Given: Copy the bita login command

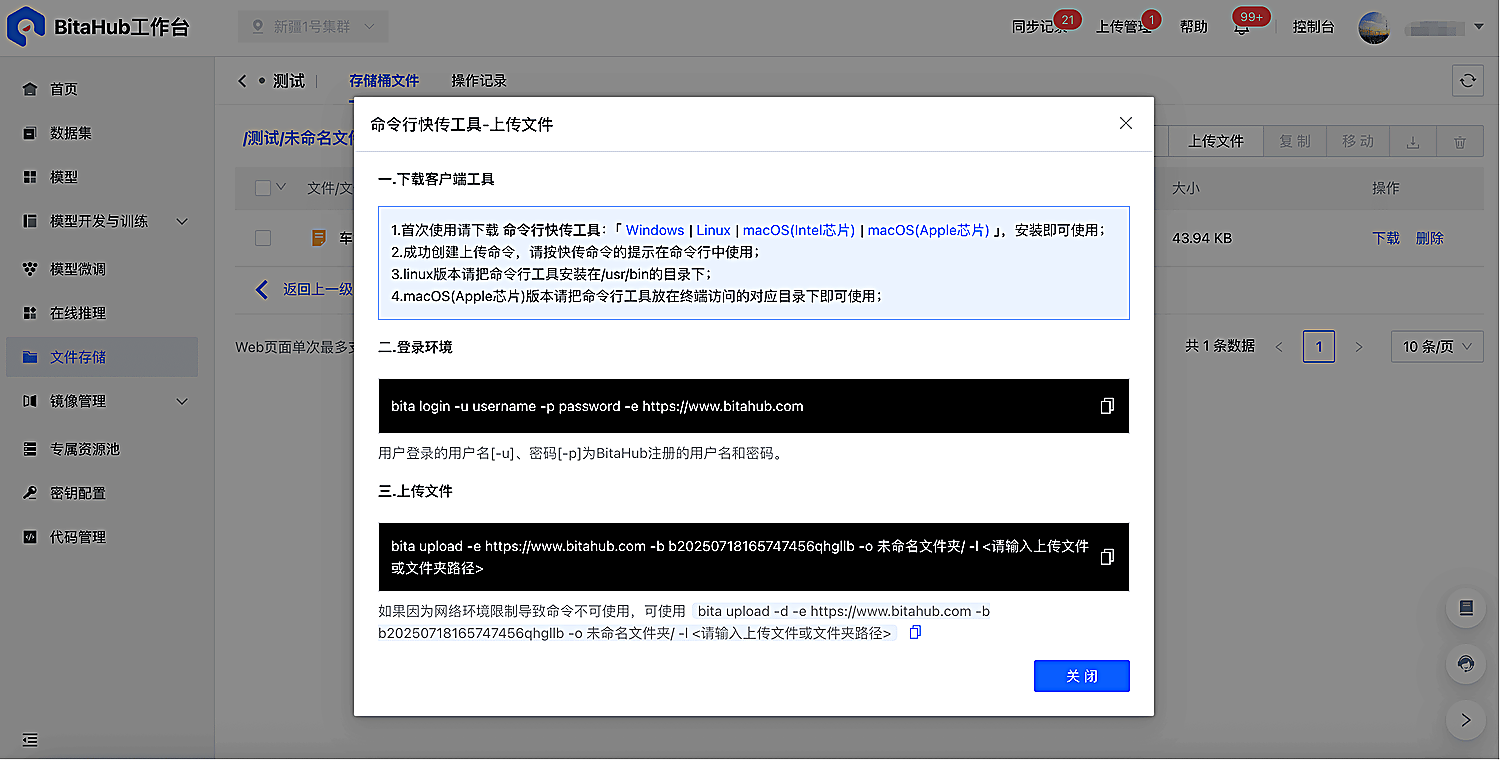Looking at the screenshot, I should 1107,406.
